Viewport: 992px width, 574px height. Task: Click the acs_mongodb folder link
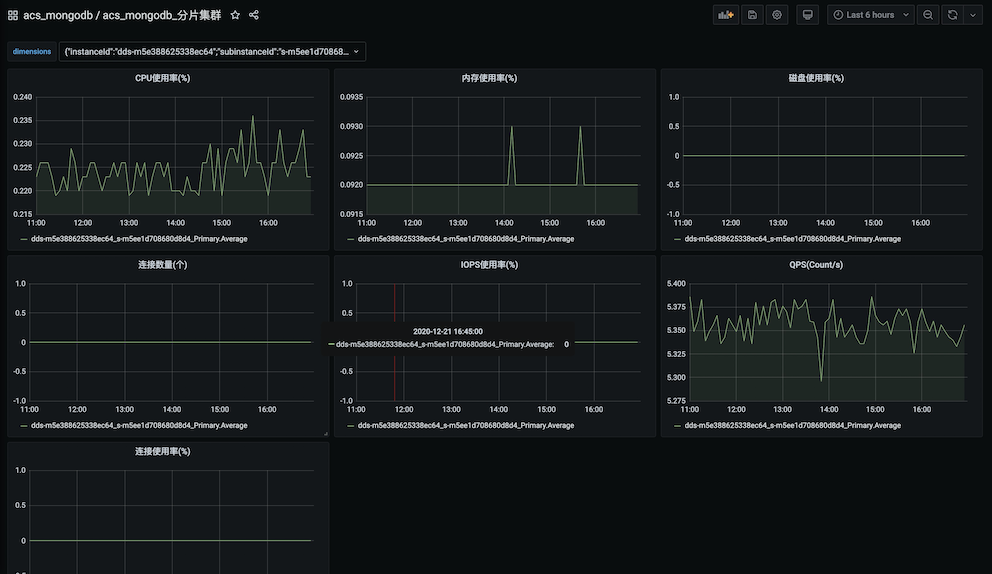click(56, 15)
